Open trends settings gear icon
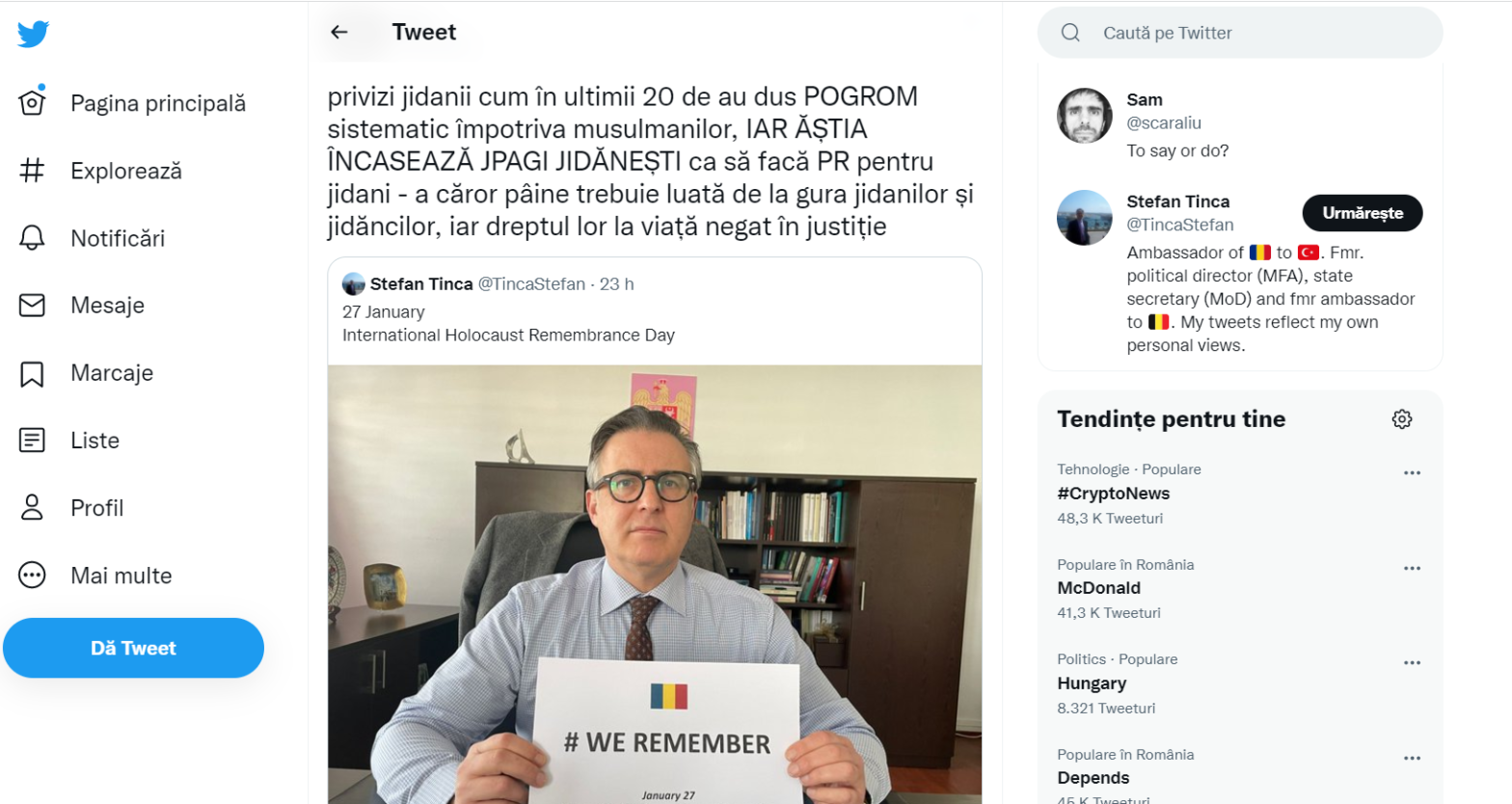Image resolution: width=1512 pixels, height=804 pixels. tap(1402, 419)
